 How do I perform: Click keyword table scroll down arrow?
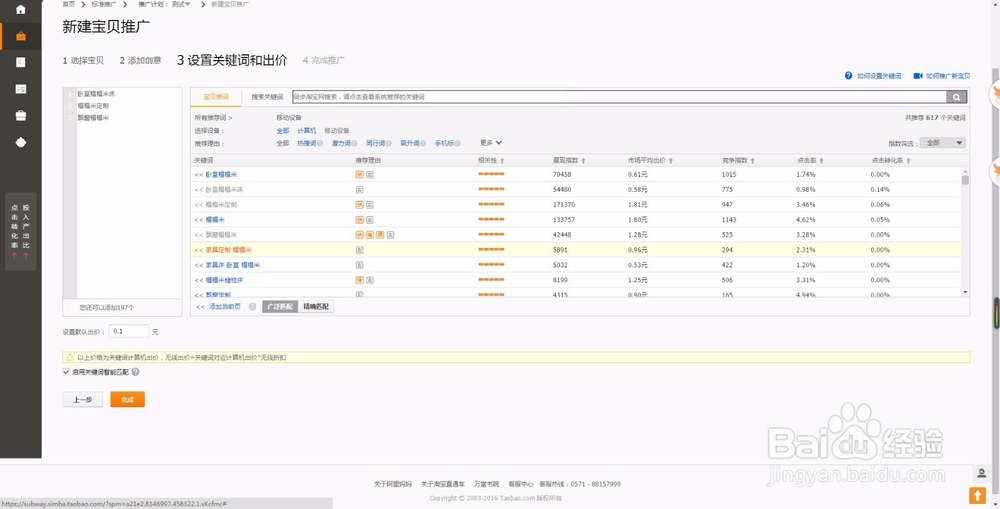965,292
